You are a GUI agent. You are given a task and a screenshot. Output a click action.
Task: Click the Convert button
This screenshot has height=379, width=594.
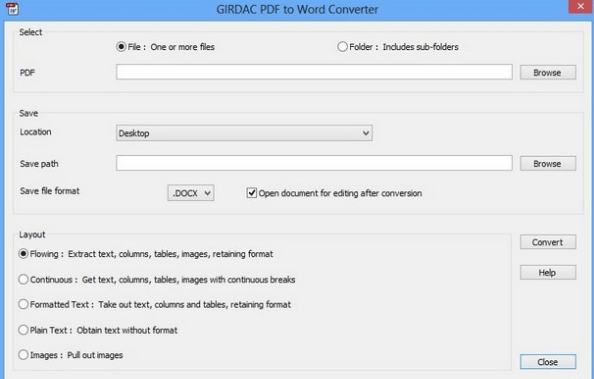click(x=548, y=242)
